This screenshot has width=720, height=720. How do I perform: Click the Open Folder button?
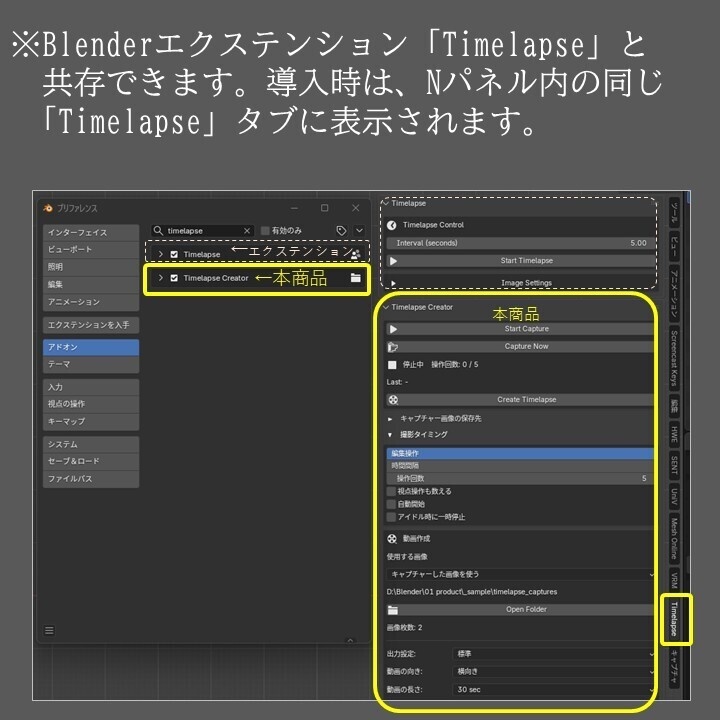point(520,610)
